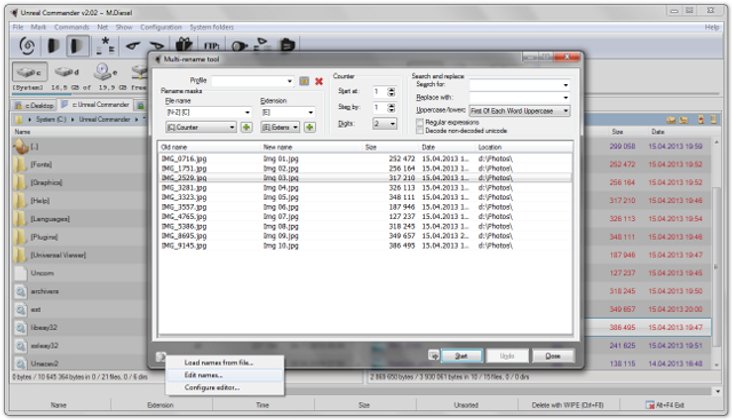Save profile with yellow icon
732x420 pixels.
(304, 80)
